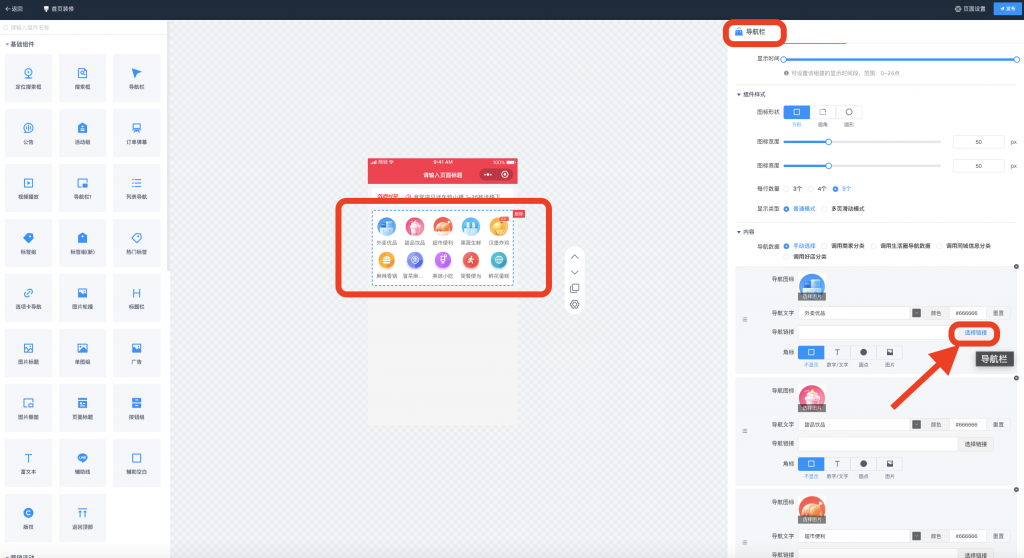This screenshot has width=1024, height=558.
Task: Add the 公告 announcement component
Action: click(x=29, y=132)
